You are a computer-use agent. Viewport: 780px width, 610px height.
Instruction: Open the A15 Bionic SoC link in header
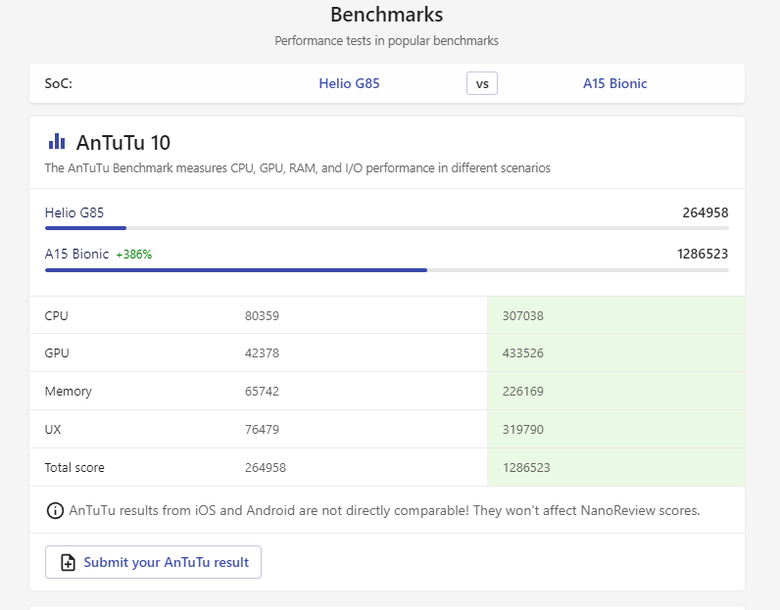615,83
